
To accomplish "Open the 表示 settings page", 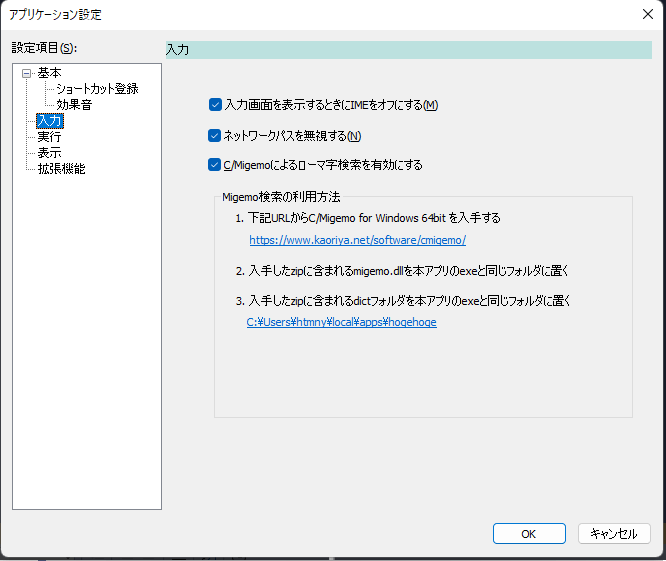I will click(x=49, y=152).
